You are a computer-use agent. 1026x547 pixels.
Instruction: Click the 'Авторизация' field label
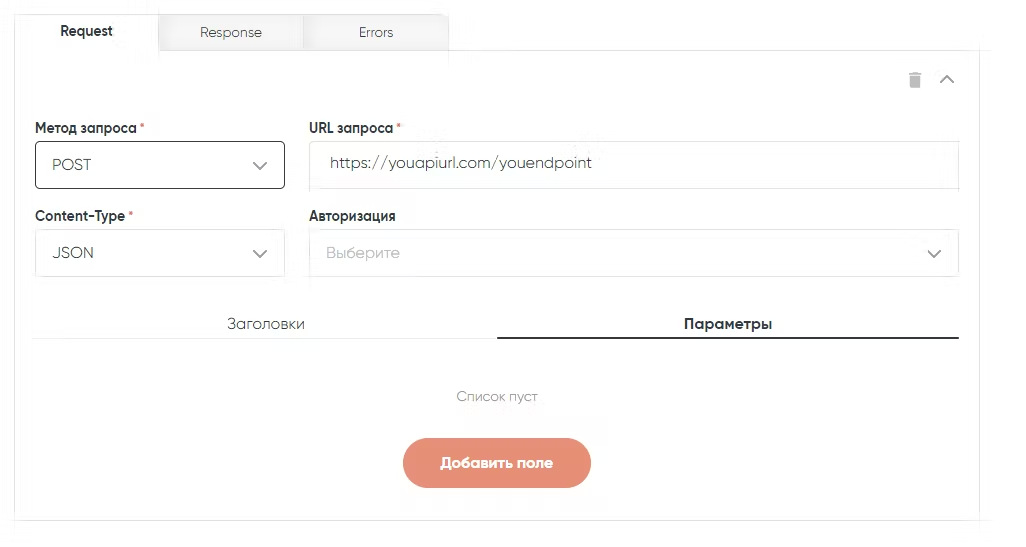(x=352, y=216)
